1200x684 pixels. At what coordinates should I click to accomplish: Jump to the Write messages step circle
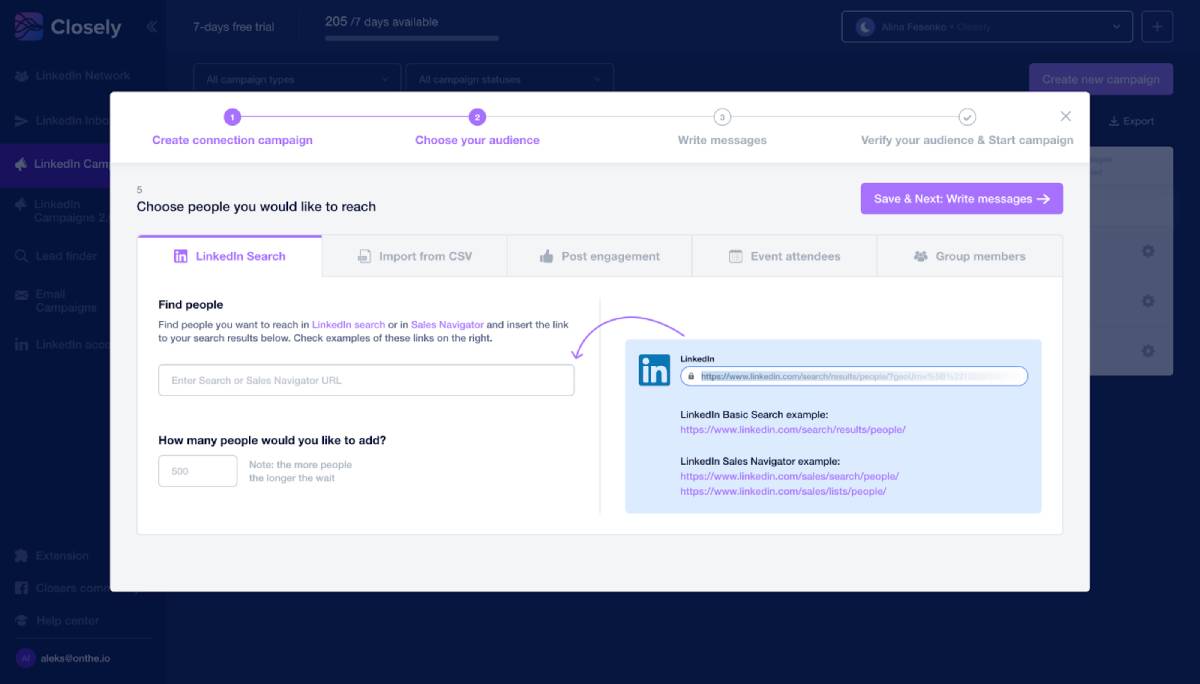click(722, 117)
